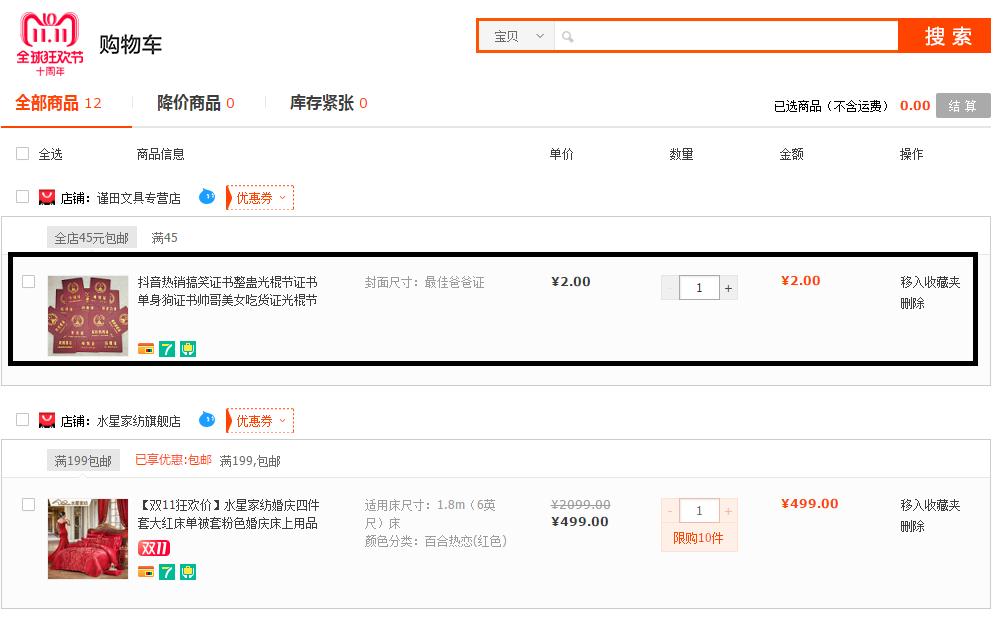Click the 结算 checkout button
The image size is (994, 624).
pos(962,104)
